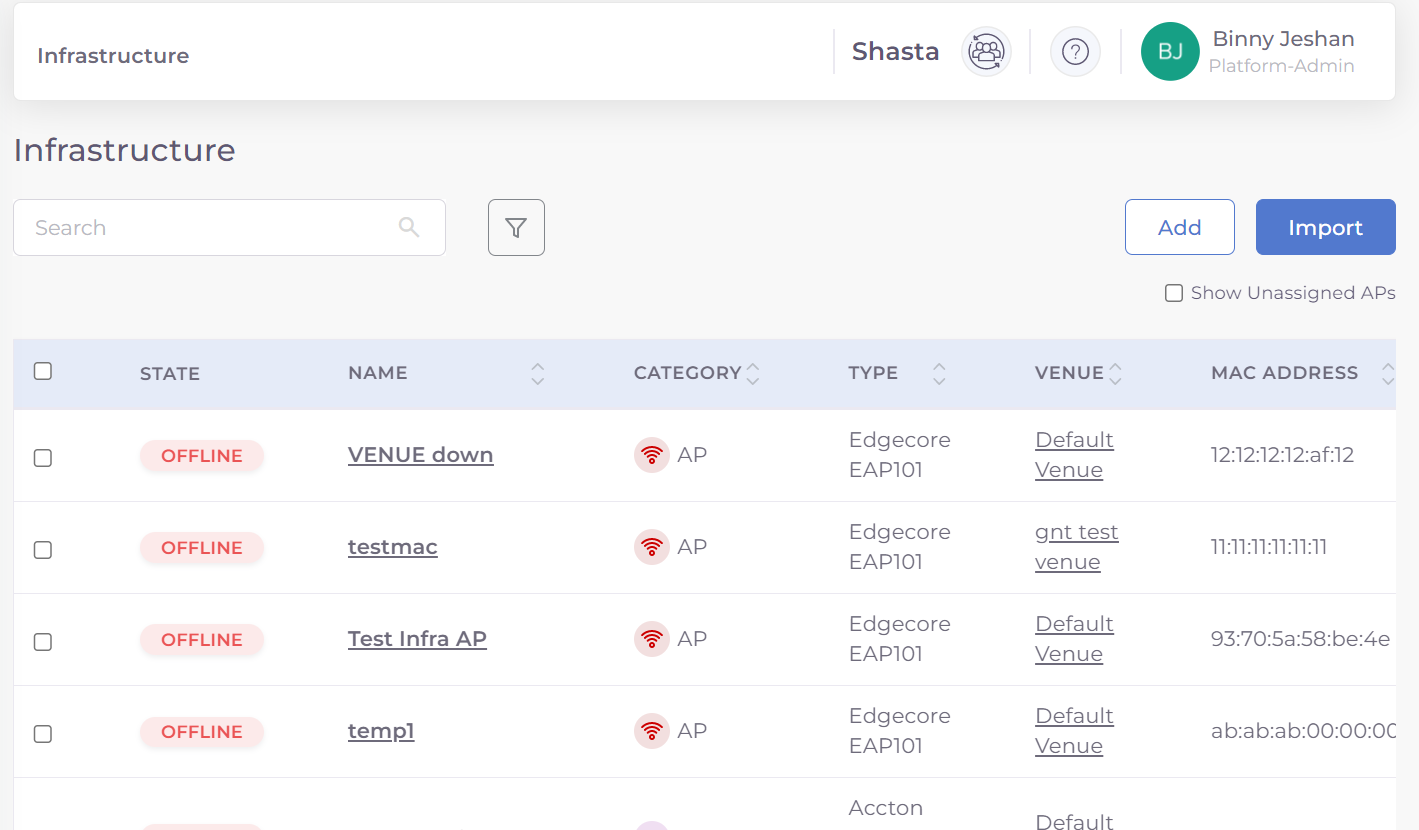Check the box for Test Infra AP row
The image size is (1419, 830).
tap(43, 642)
